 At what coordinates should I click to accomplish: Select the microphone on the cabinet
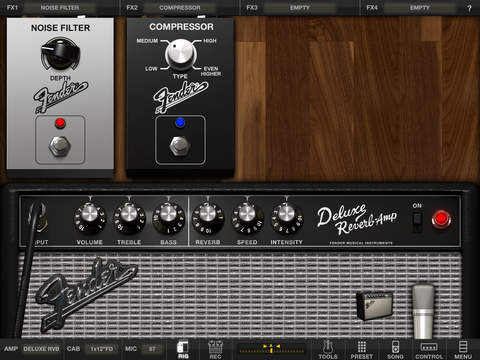[423, 311]
